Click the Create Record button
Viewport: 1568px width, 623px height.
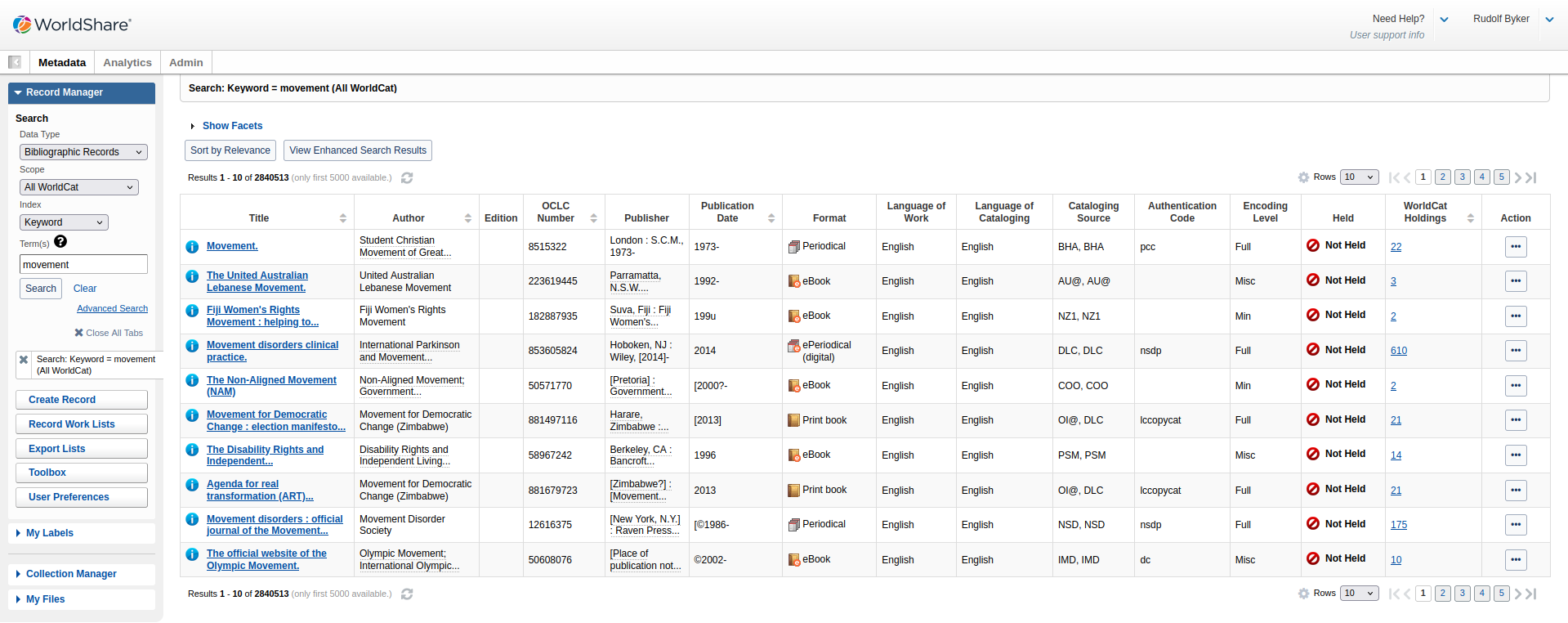(x=82, y=400)
